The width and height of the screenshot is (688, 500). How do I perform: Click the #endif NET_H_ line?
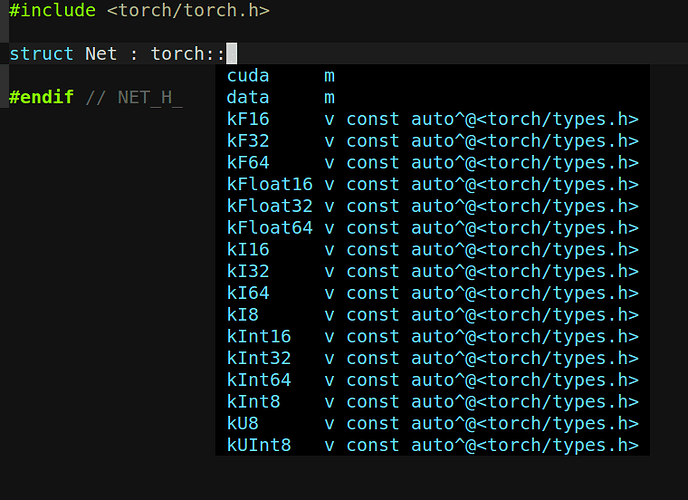point(96,97)
